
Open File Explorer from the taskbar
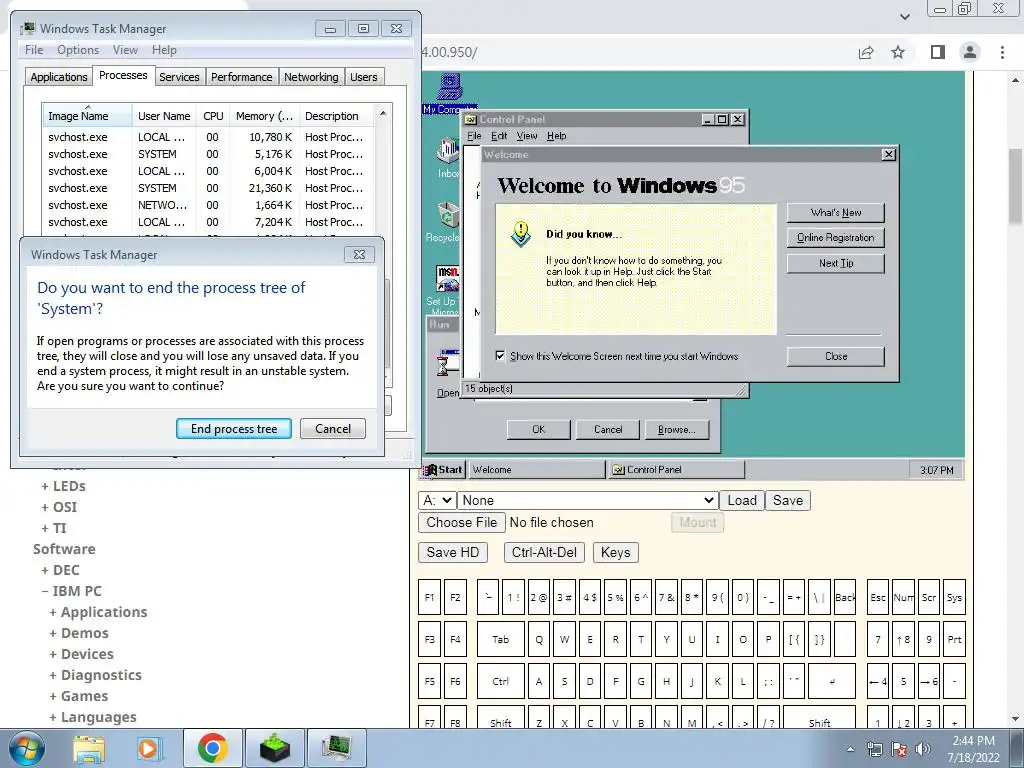coord(89,748)
